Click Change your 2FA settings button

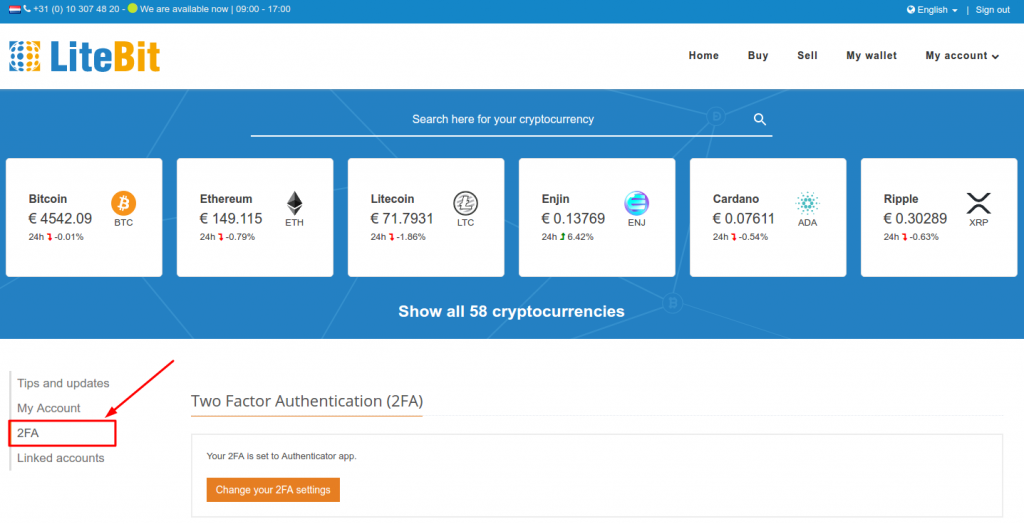tap(273, 490)
